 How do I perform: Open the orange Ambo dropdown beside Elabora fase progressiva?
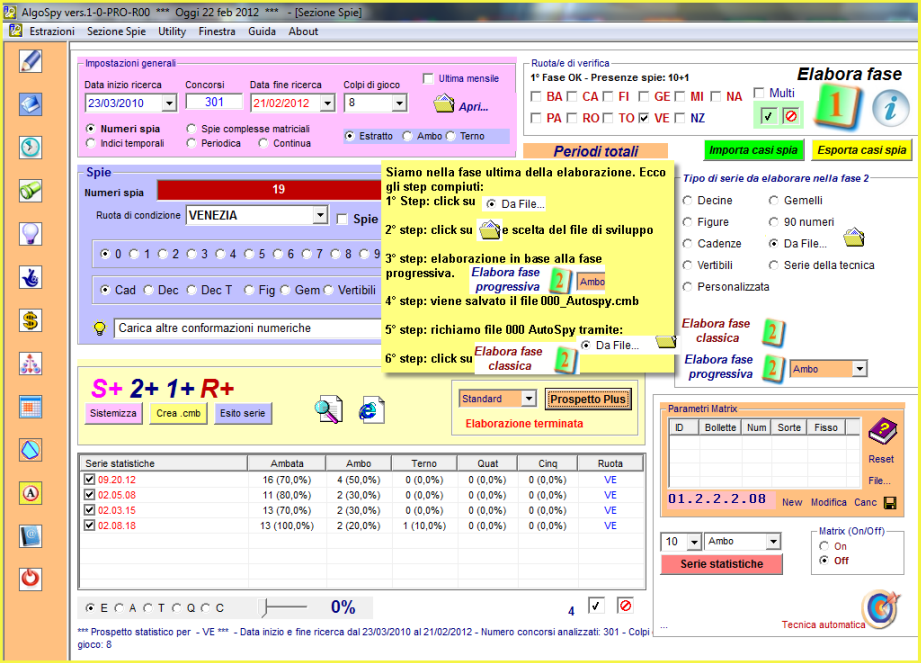[x=860, y=369]
